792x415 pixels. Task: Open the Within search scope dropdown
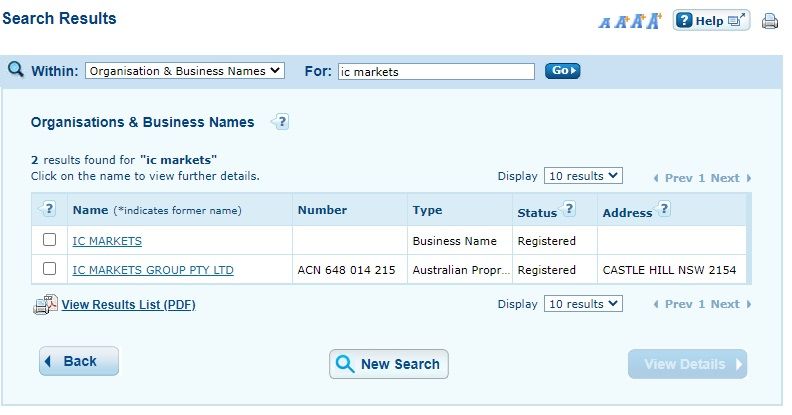185,71
